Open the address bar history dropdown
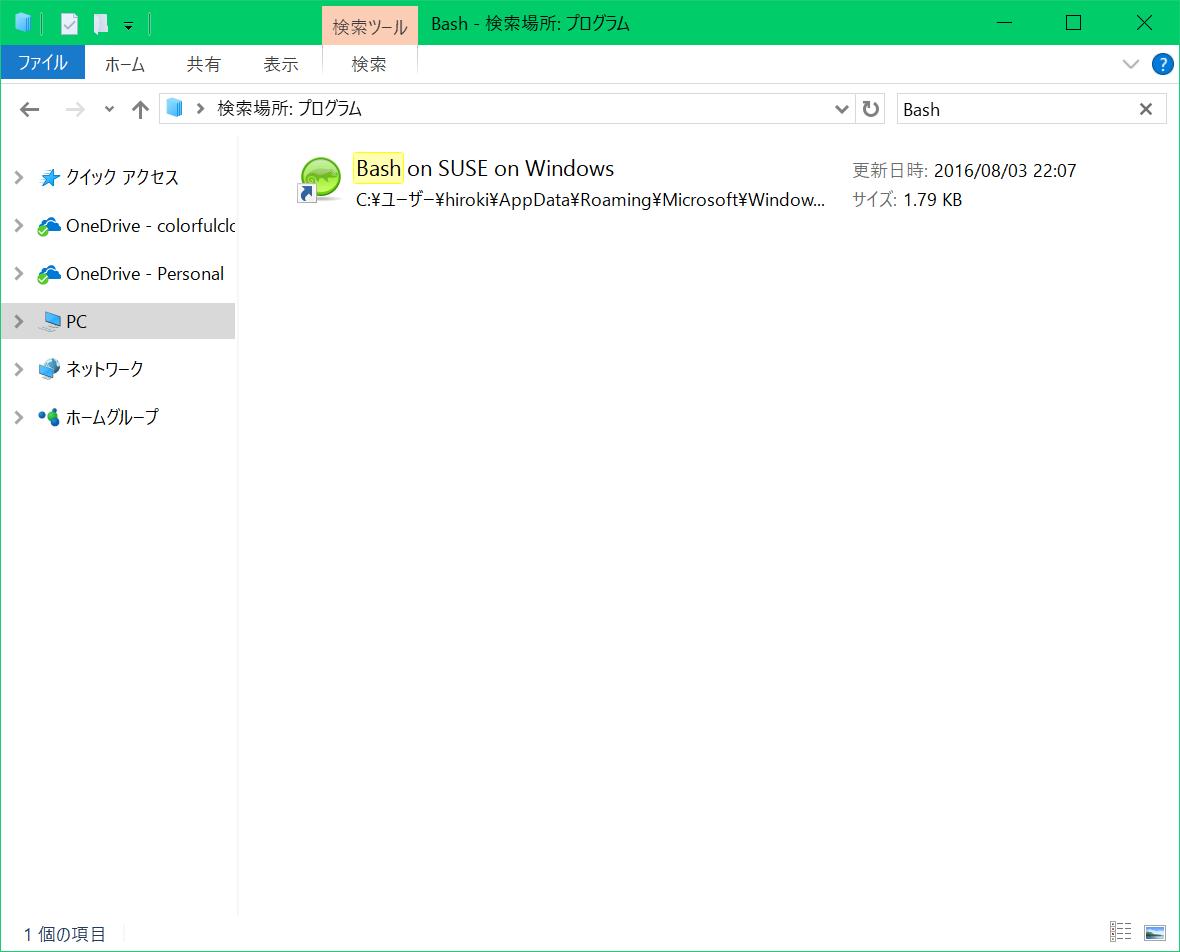 click(x=841, y=110)
